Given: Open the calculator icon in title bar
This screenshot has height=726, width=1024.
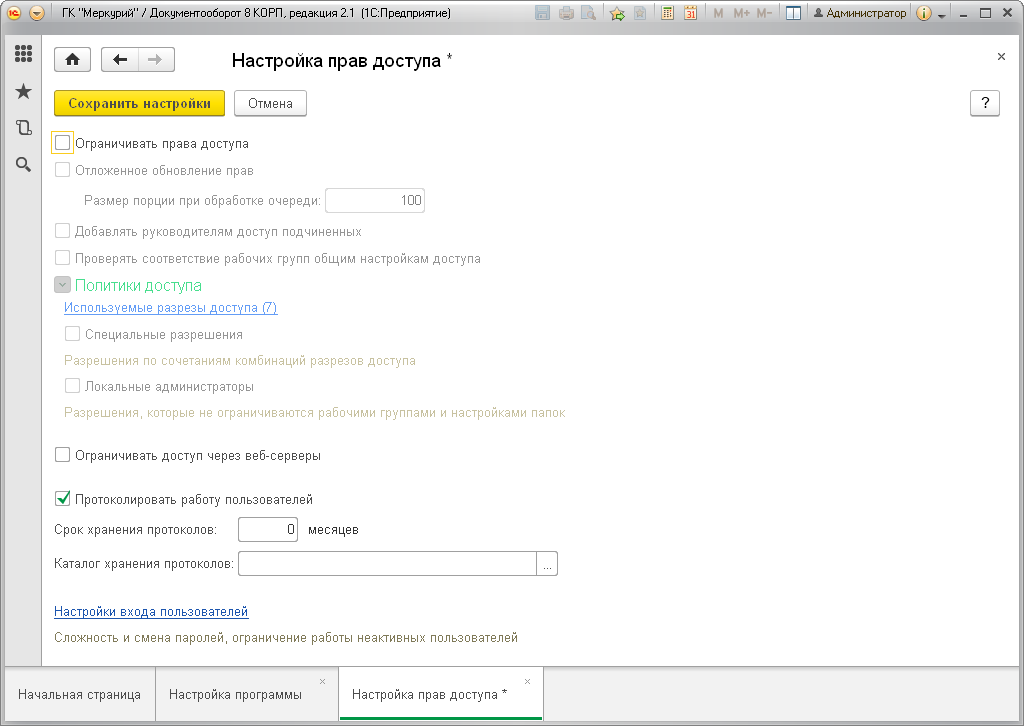Looking at the screenshot, I should click(x=667, y=13).
